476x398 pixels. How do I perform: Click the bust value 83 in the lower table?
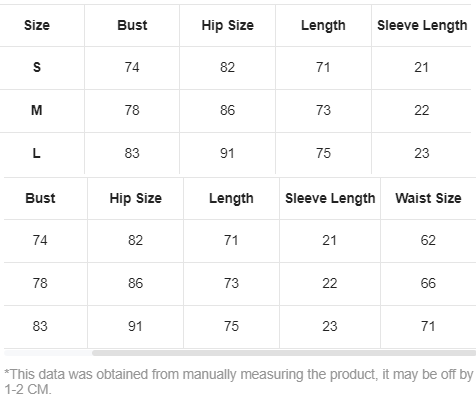coord(40,326)
